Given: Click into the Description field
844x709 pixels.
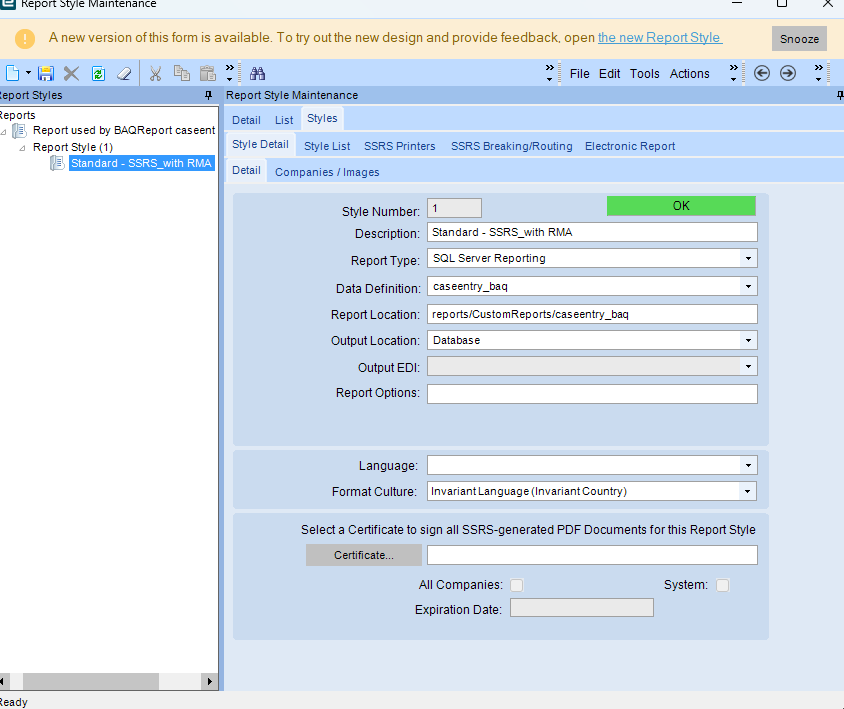Looking at the screenshot, I should pos(592,232).
